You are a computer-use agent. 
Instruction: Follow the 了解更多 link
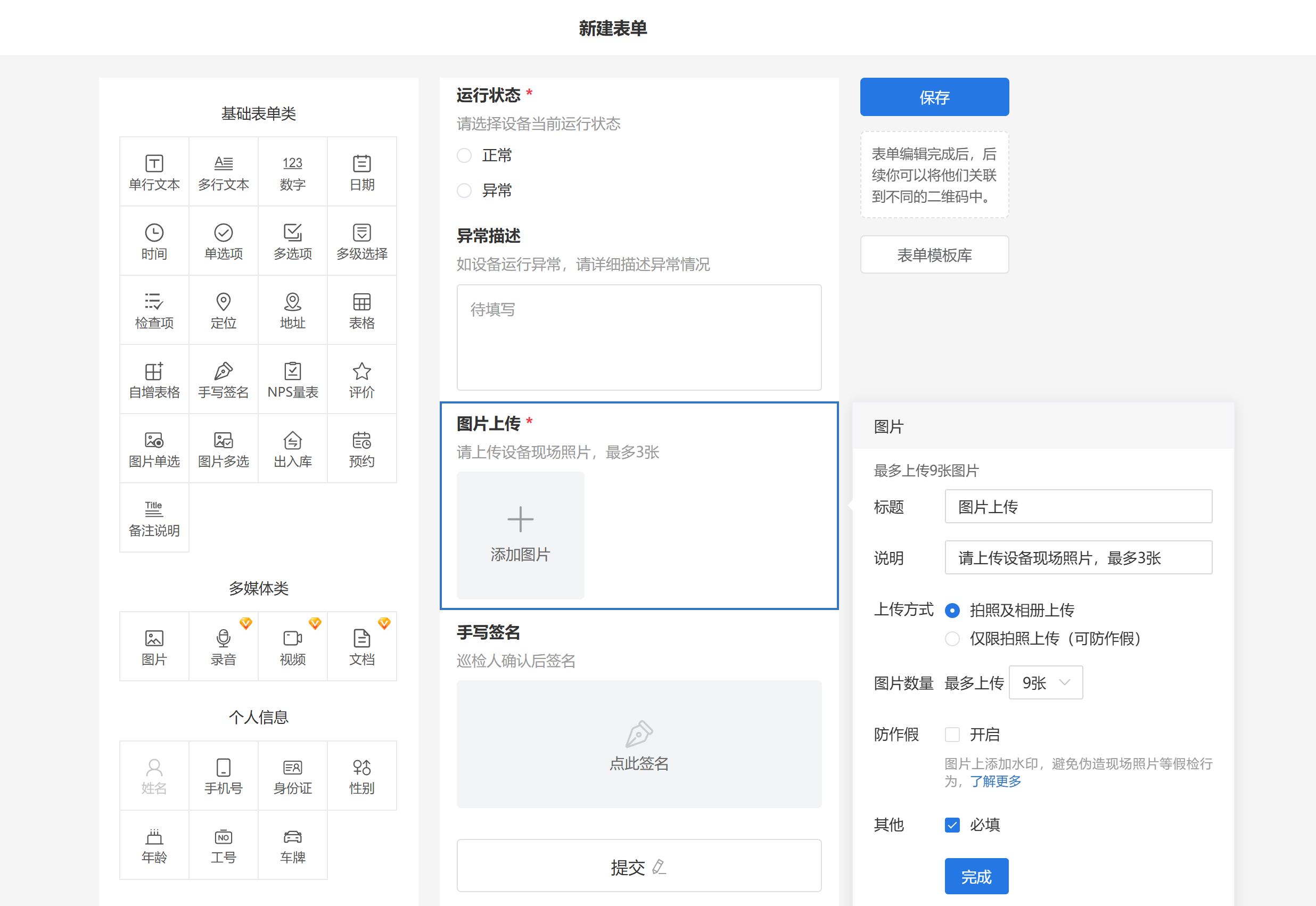(995, 781)
